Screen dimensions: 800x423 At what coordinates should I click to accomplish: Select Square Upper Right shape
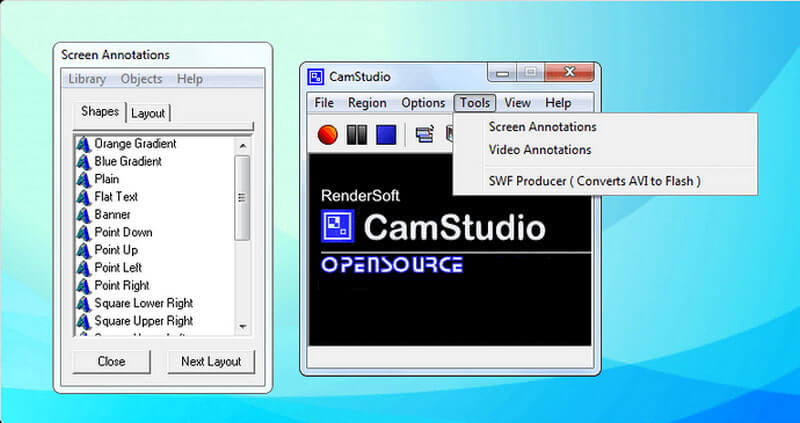click(143, 321)
